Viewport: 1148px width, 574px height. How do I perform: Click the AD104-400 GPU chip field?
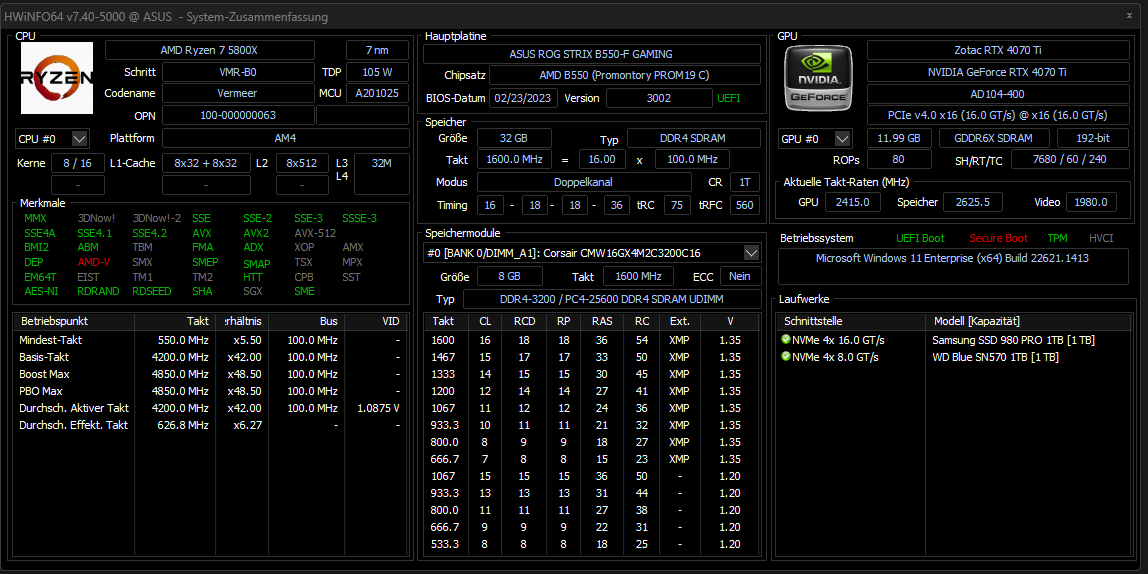[998, 94]
